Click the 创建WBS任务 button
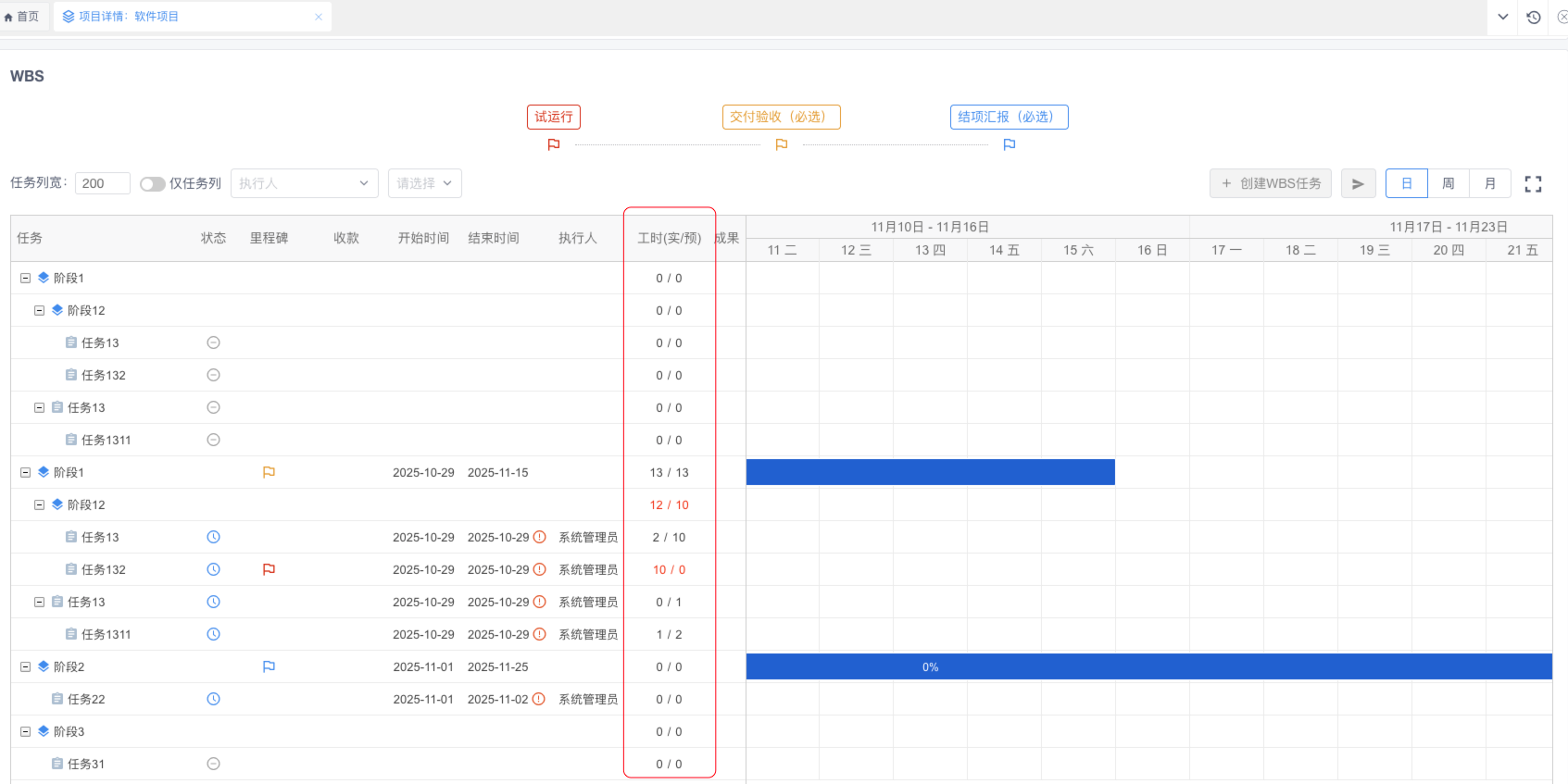This screenshot has height=784, width=1568. point(1271,183)
